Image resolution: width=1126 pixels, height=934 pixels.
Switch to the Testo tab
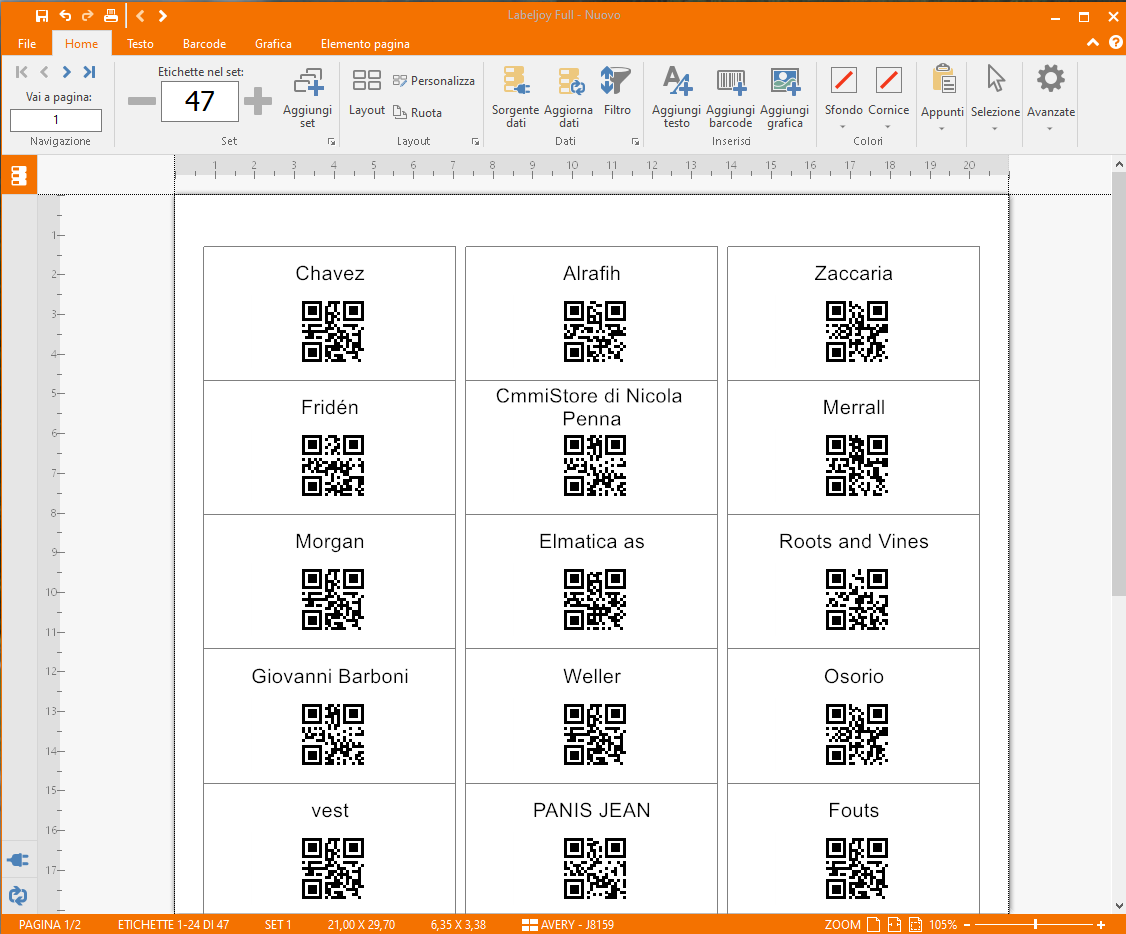[140, 44]
